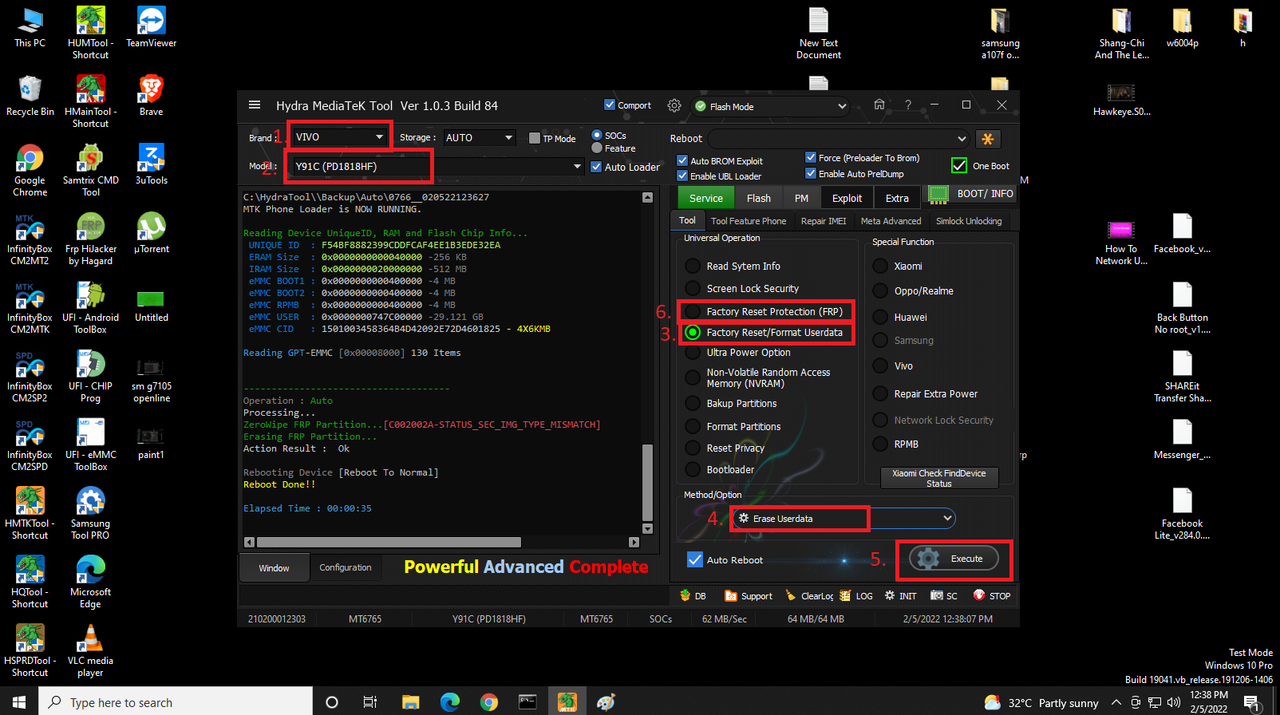Open File Explorer in taskbar
This screenshot has width=1280, height=715.
(x=409, y=702)
